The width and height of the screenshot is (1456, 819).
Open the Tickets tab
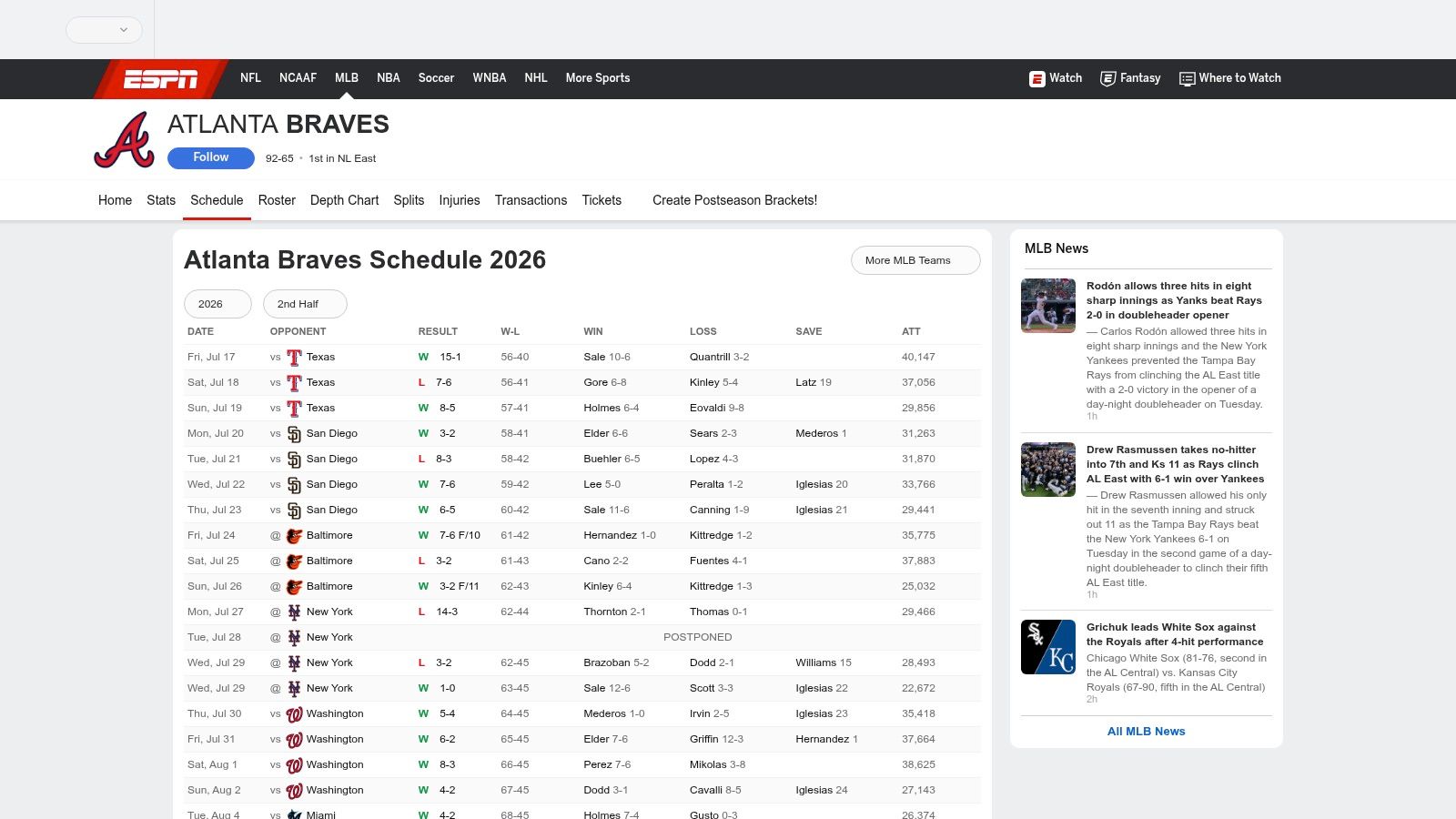(602, 200)
